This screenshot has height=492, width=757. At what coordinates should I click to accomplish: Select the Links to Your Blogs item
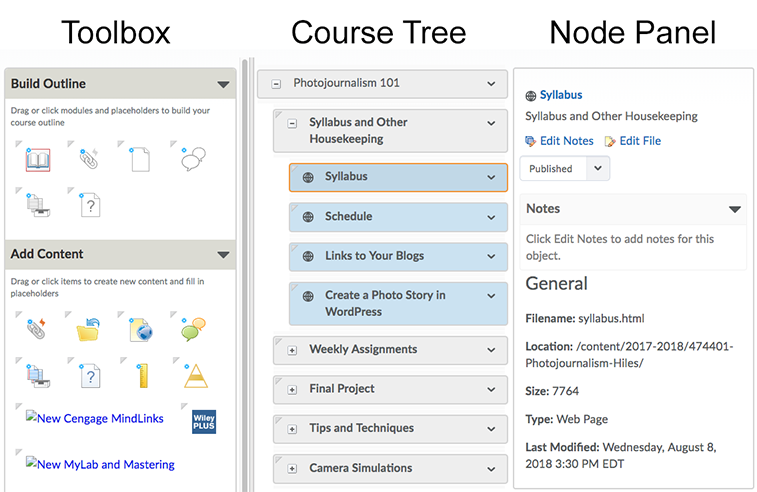(374, 256)
